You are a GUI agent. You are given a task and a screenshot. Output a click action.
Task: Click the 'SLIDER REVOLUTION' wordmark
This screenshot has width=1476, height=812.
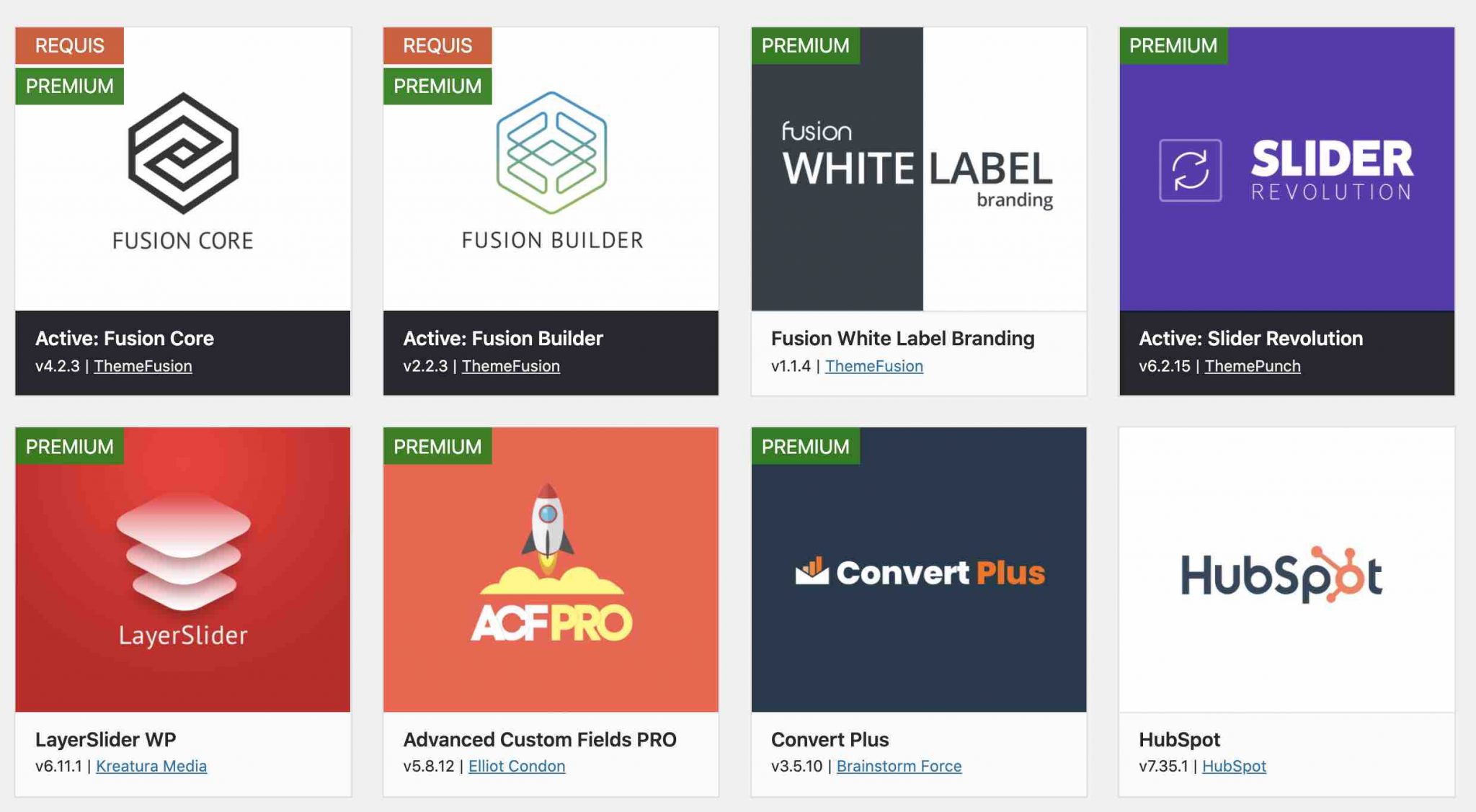[1331, 170]
